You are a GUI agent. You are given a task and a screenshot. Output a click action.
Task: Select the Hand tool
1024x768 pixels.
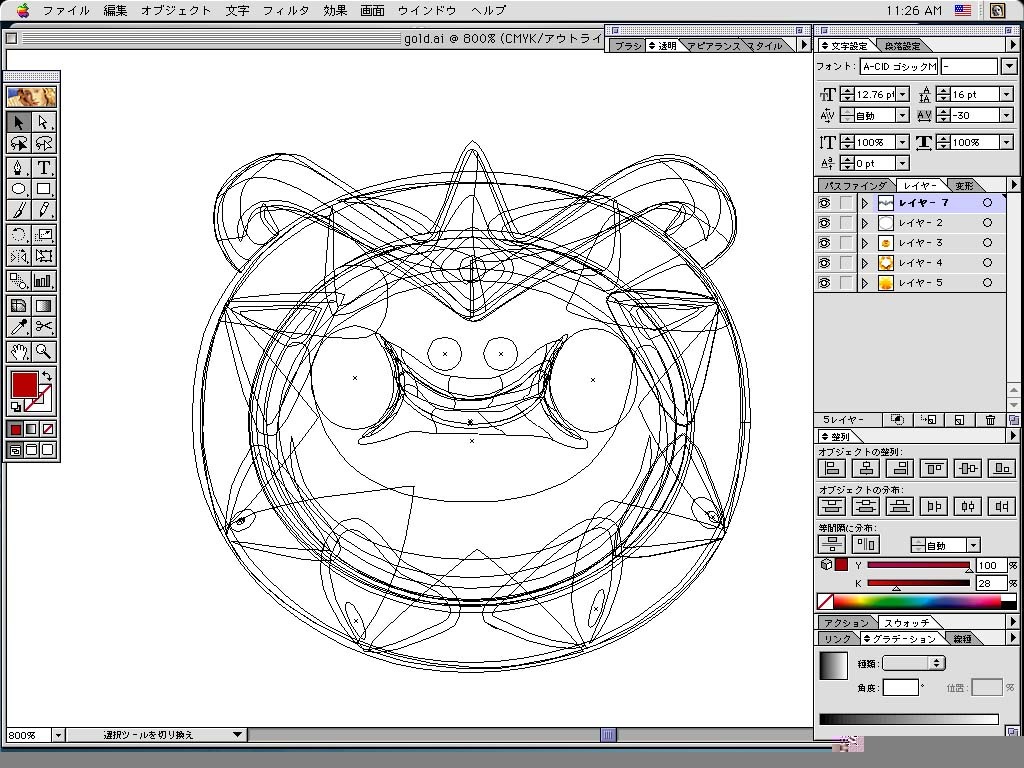click(19, 351)
